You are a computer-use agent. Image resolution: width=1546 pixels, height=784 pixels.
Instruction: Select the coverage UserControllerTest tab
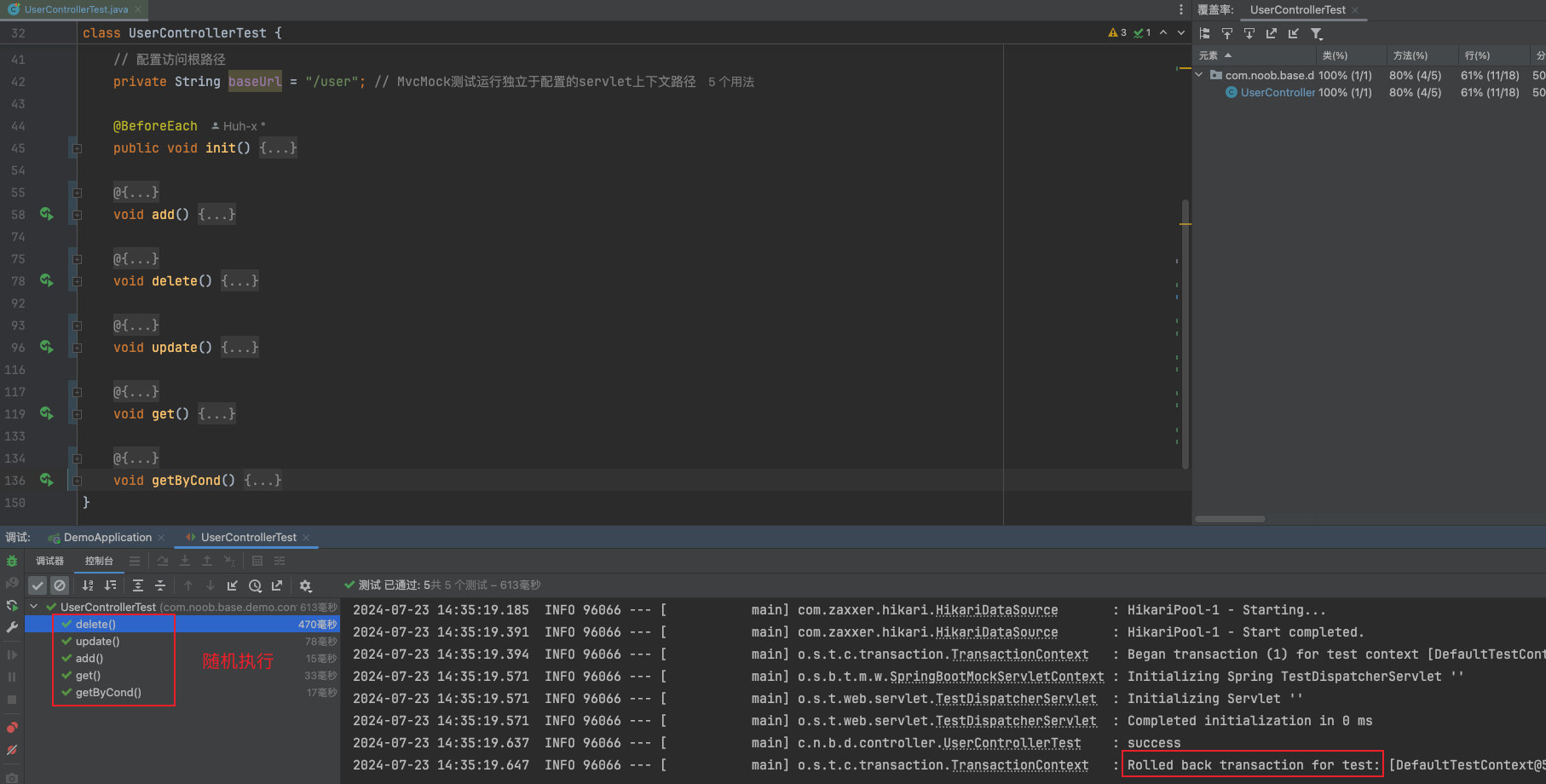tap(1297, 9)
